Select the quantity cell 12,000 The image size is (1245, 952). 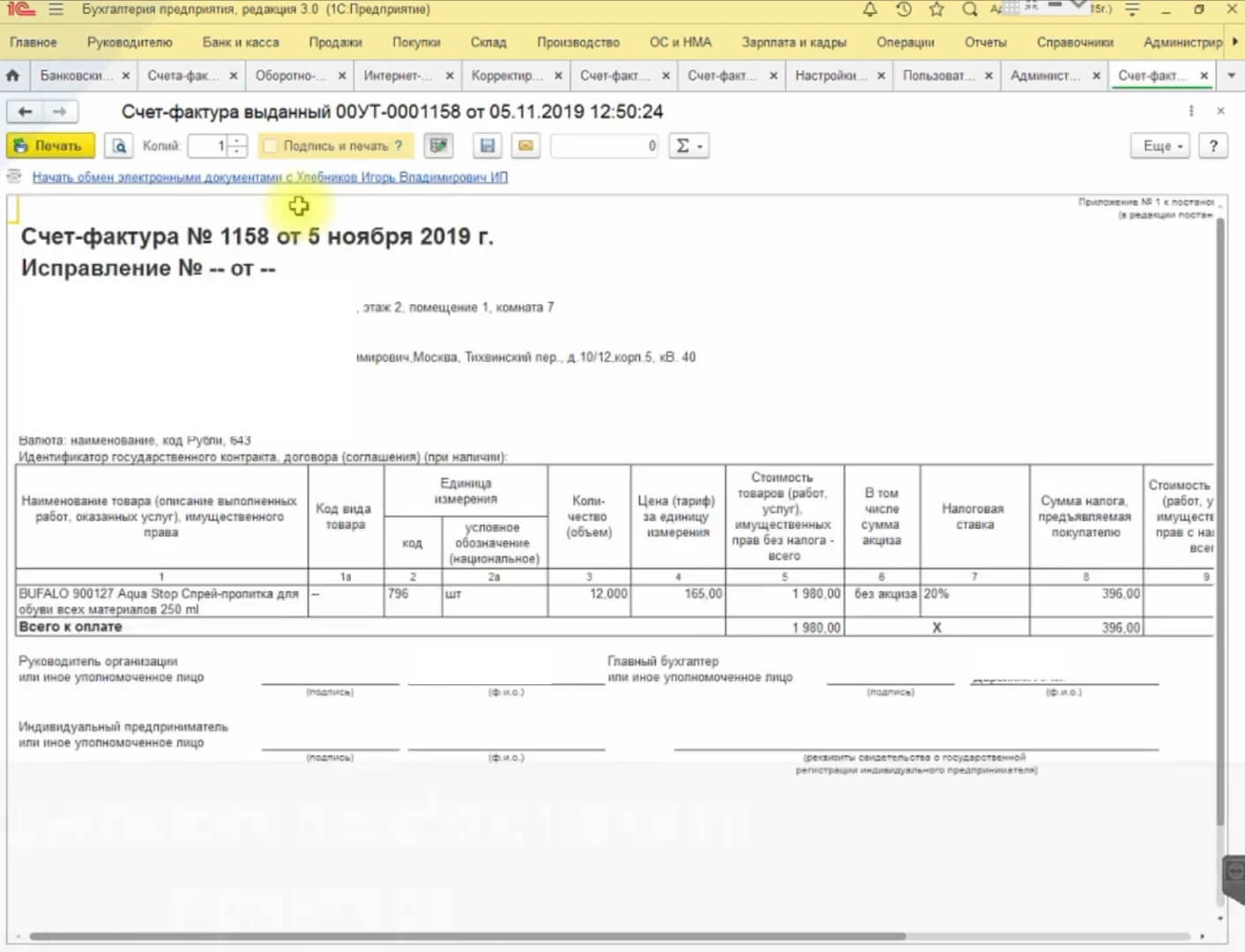pos(589,601)
